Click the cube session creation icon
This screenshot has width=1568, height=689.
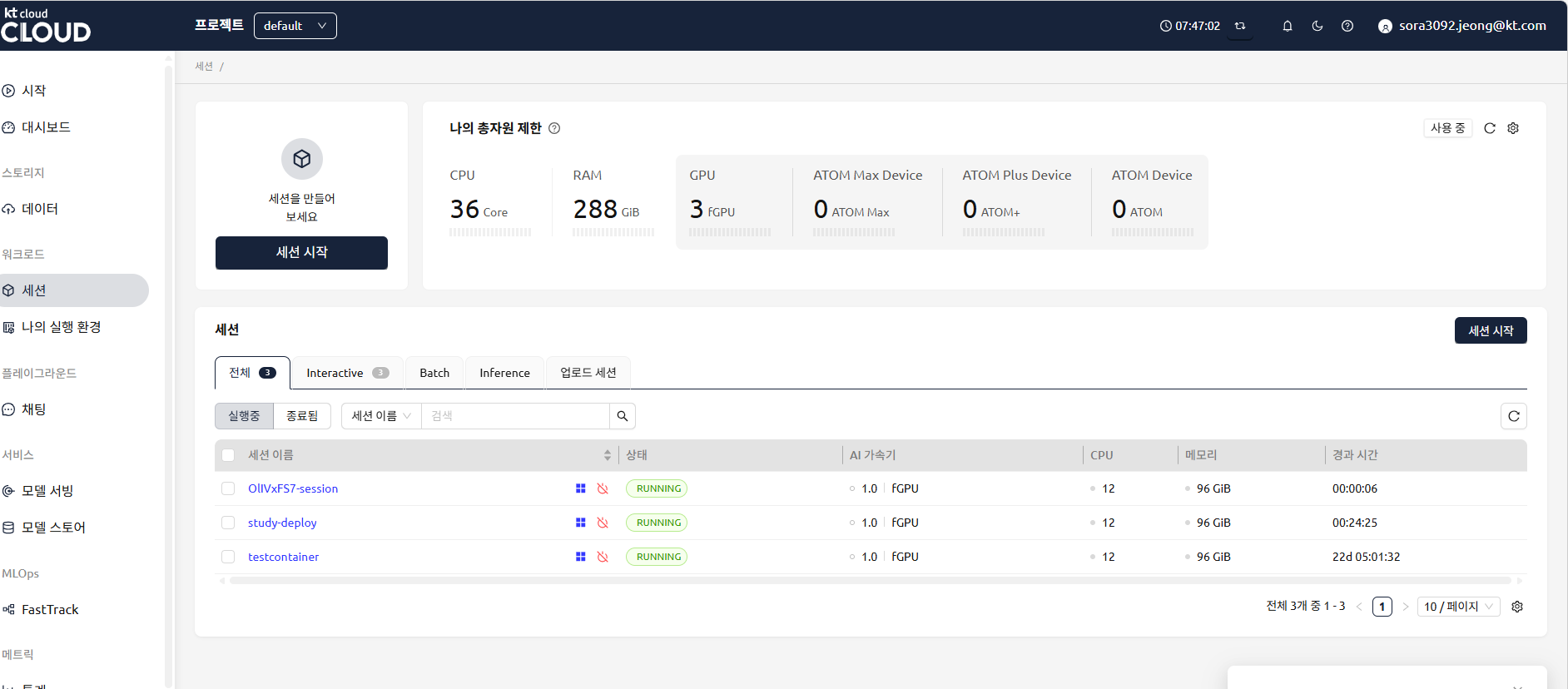click(x=302, y=159)
